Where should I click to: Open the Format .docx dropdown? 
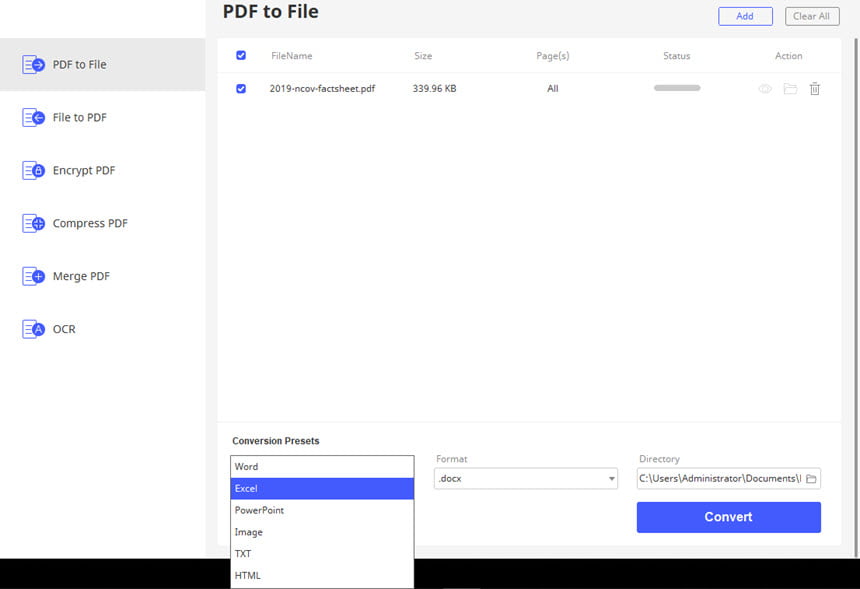(x=525, y=478)
